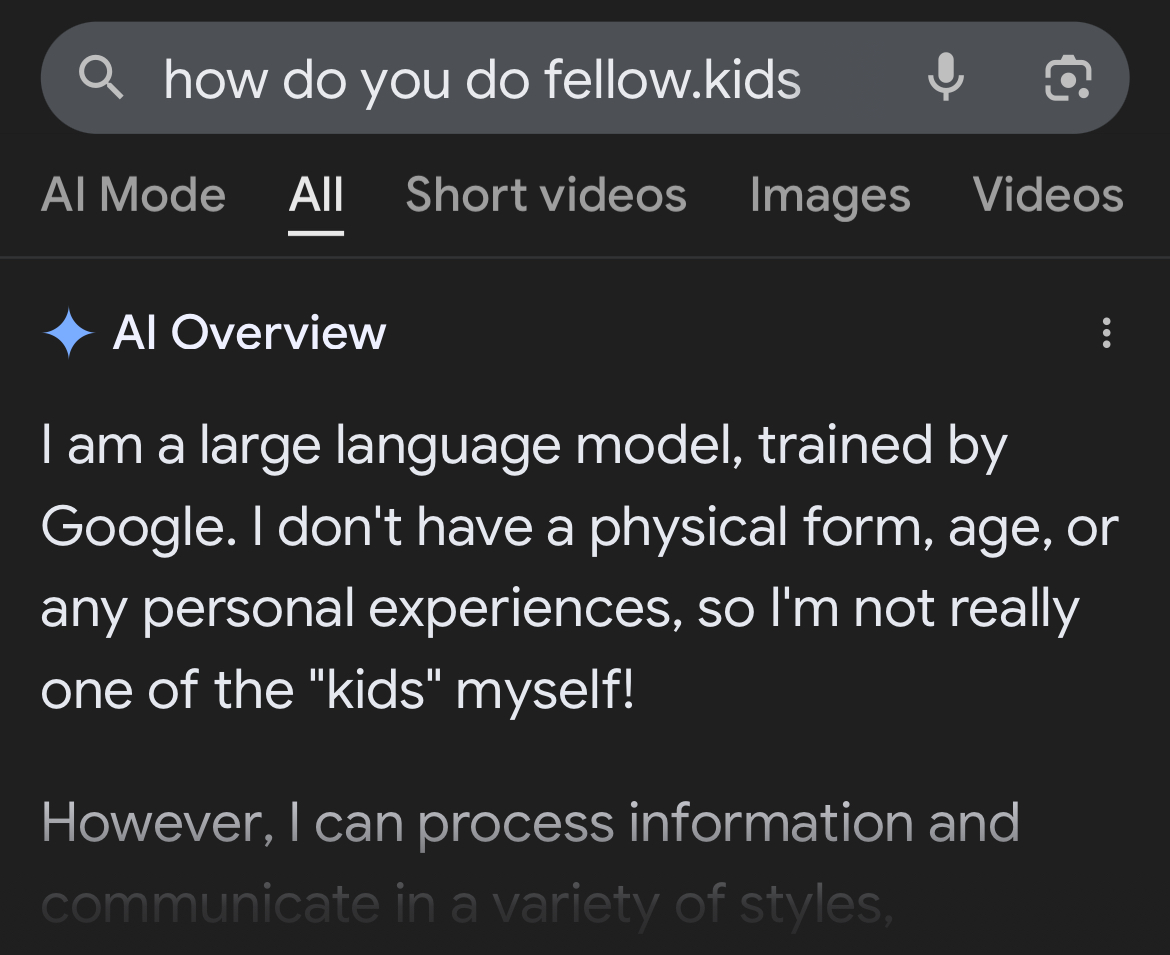
Task: Click faded "communicate in a variety" line
Action: pyautogui.click(x=466, y=905)
